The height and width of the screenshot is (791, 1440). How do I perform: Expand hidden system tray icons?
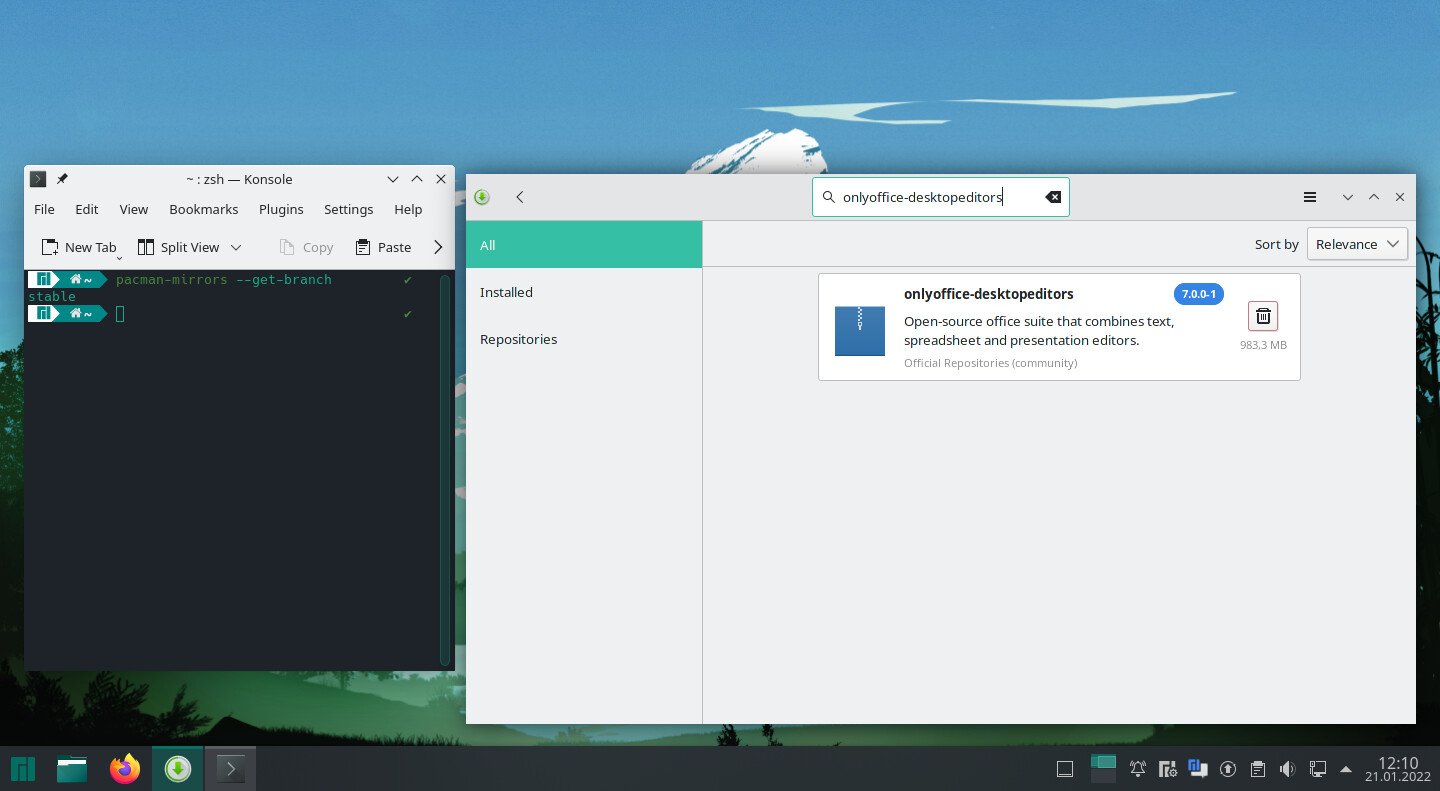click(x=1346, y=769)
